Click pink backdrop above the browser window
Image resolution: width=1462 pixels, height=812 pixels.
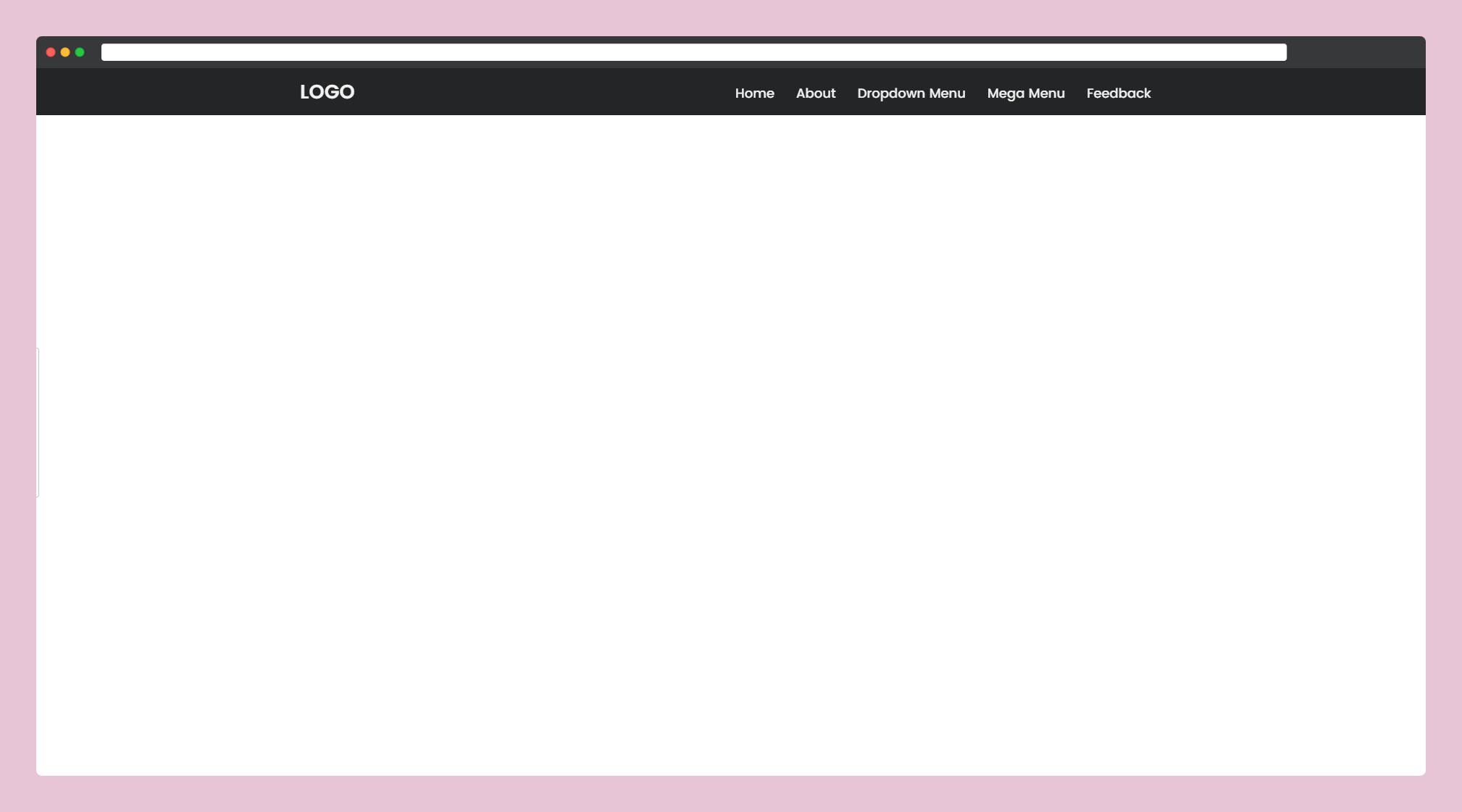point(730,17)
